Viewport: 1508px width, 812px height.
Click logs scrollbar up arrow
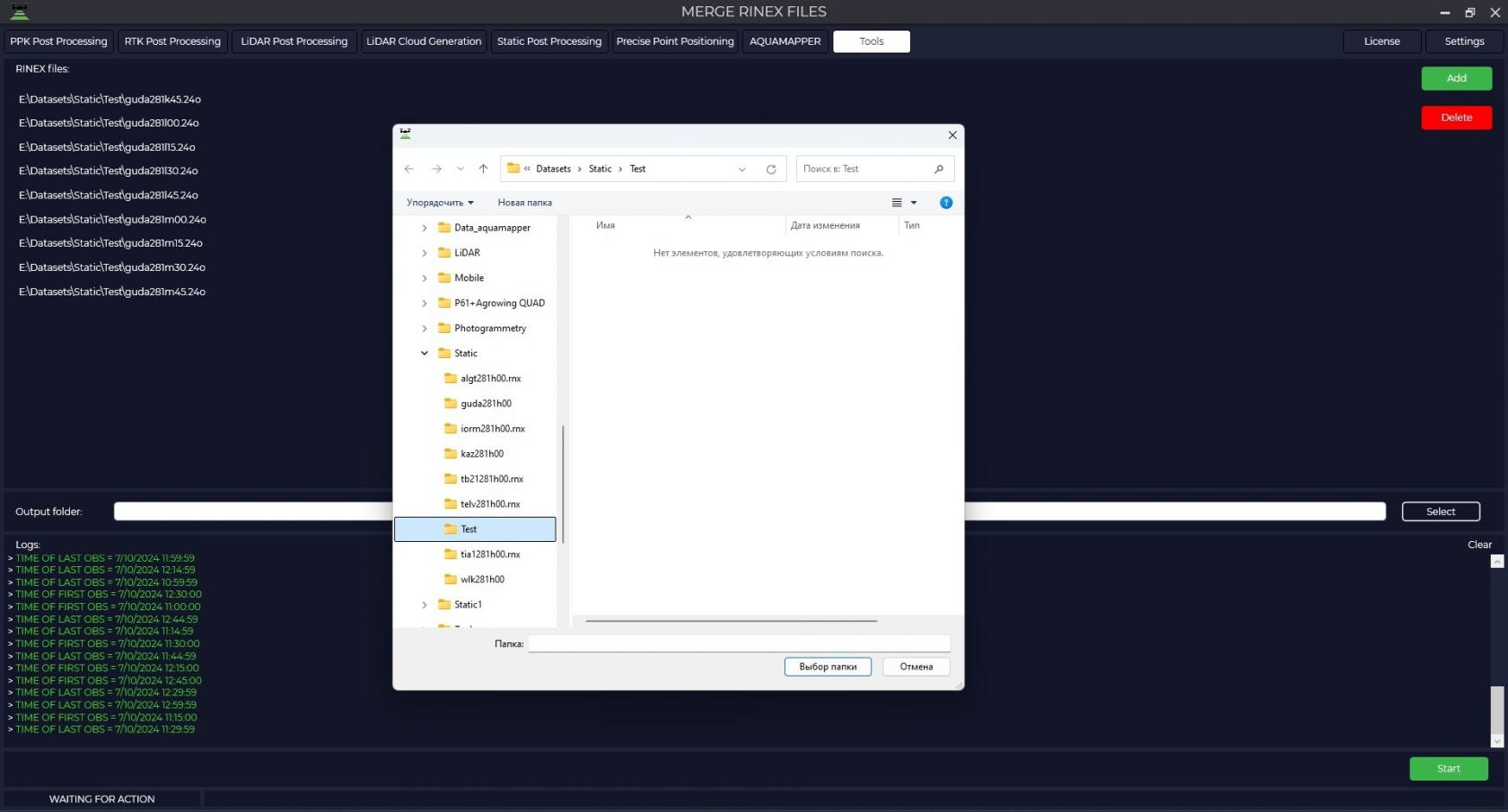[x=1496, y=562]
